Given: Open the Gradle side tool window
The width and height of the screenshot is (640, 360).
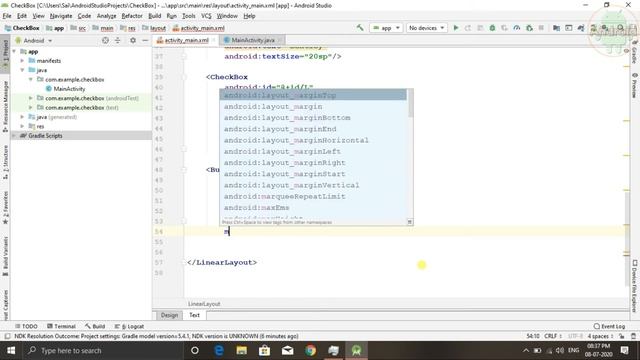Looking at the screenshot, I should point(635,52).
